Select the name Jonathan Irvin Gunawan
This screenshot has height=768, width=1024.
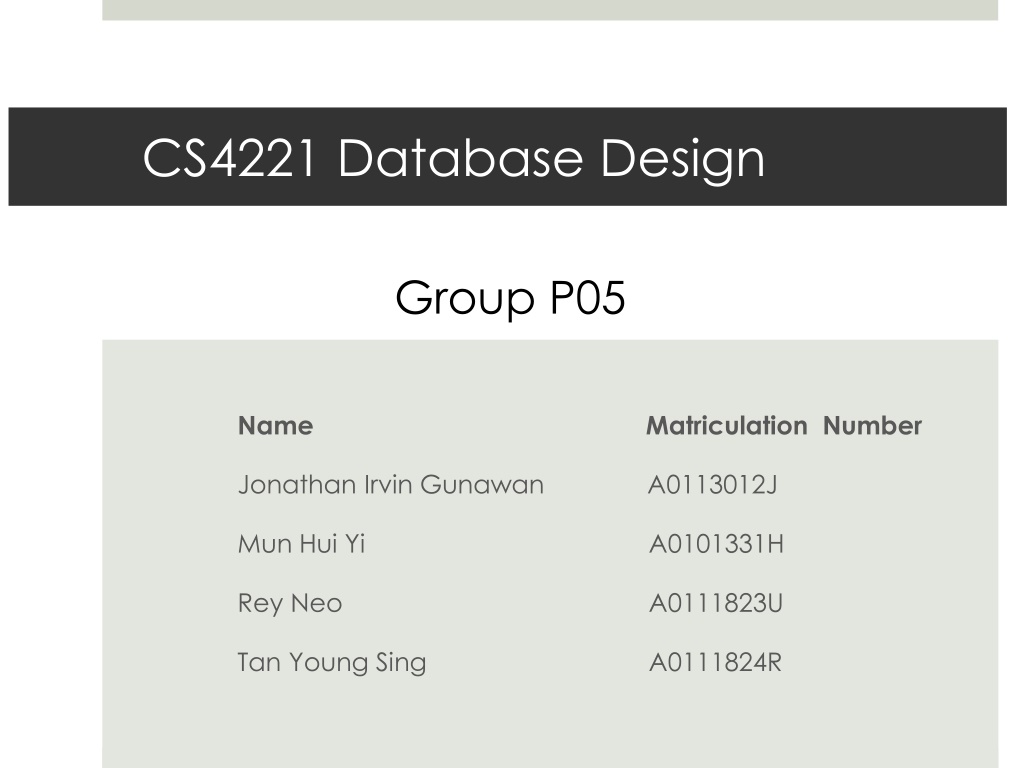point(391,485)
